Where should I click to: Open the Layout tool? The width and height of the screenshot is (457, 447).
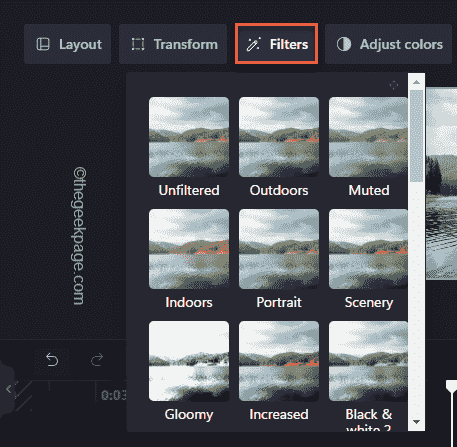[67, 44]
